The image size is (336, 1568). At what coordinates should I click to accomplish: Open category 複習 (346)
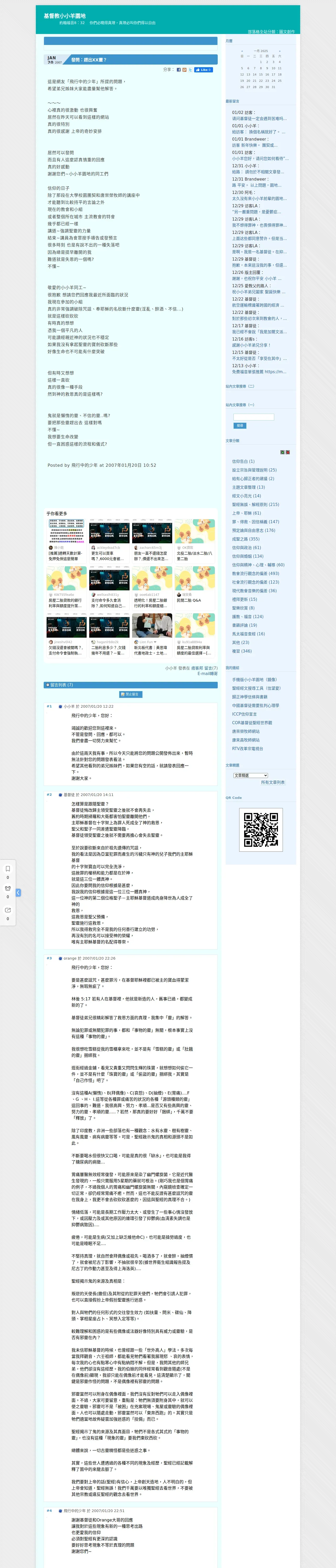tap(242, 651)
